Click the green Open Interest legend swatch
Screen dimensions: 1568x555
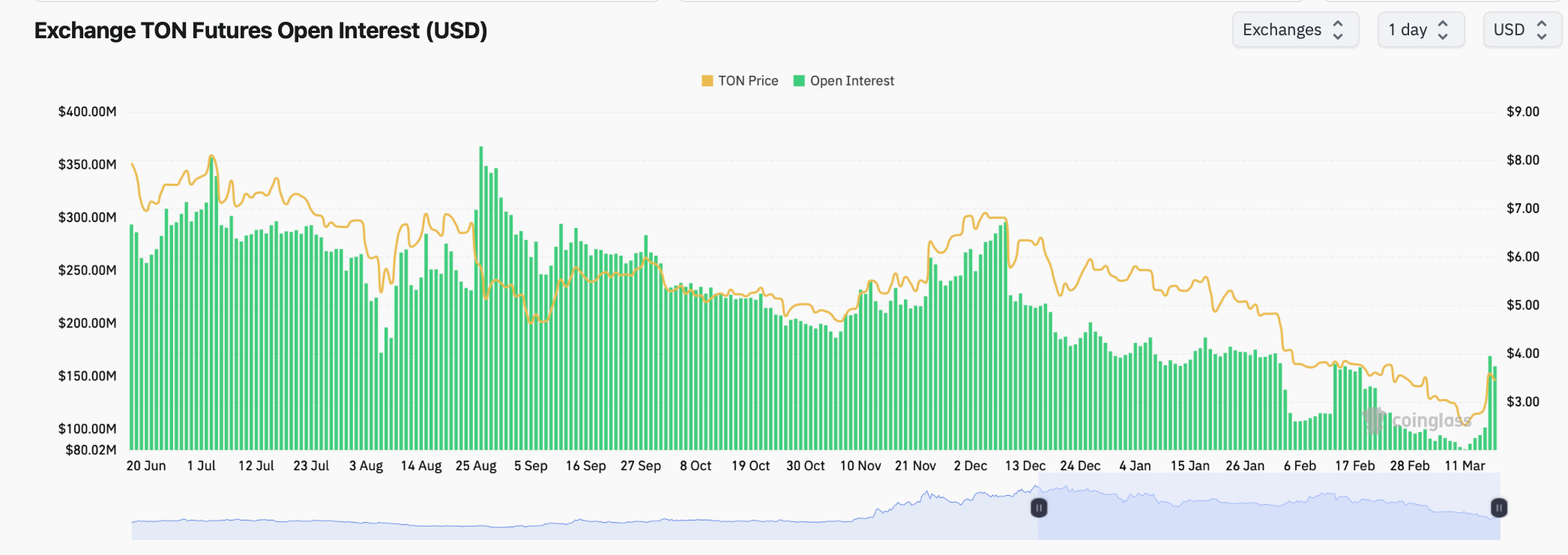(x=799, y=81)
